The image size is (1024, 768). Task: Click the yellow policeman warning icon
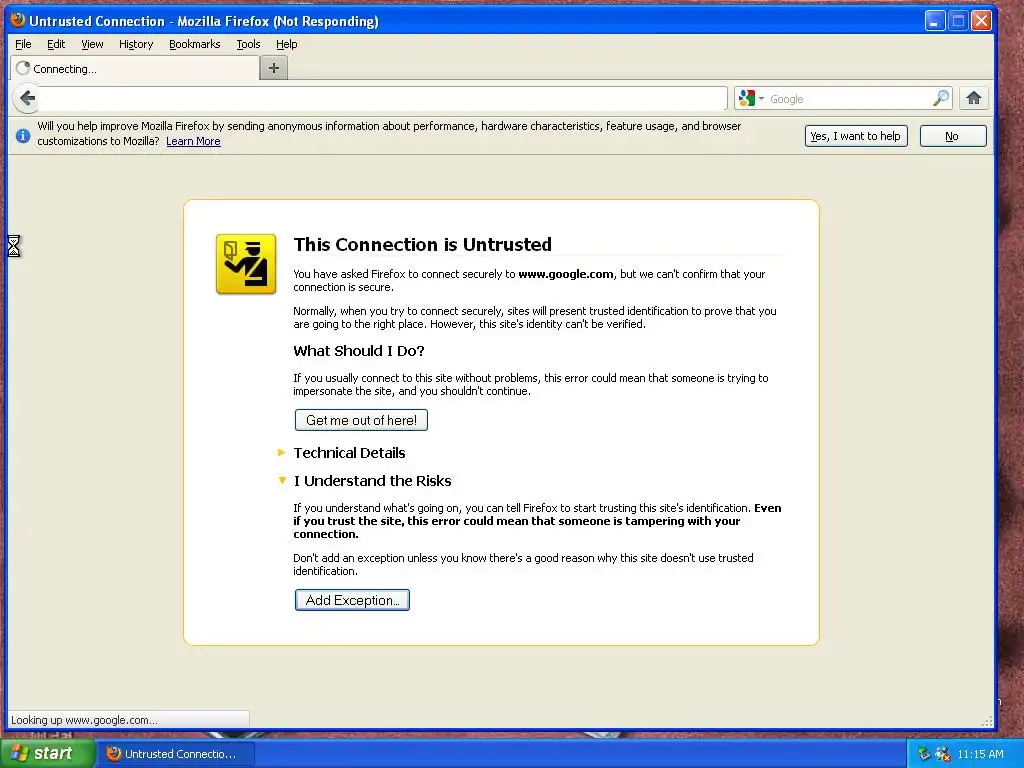coord(246,264)
